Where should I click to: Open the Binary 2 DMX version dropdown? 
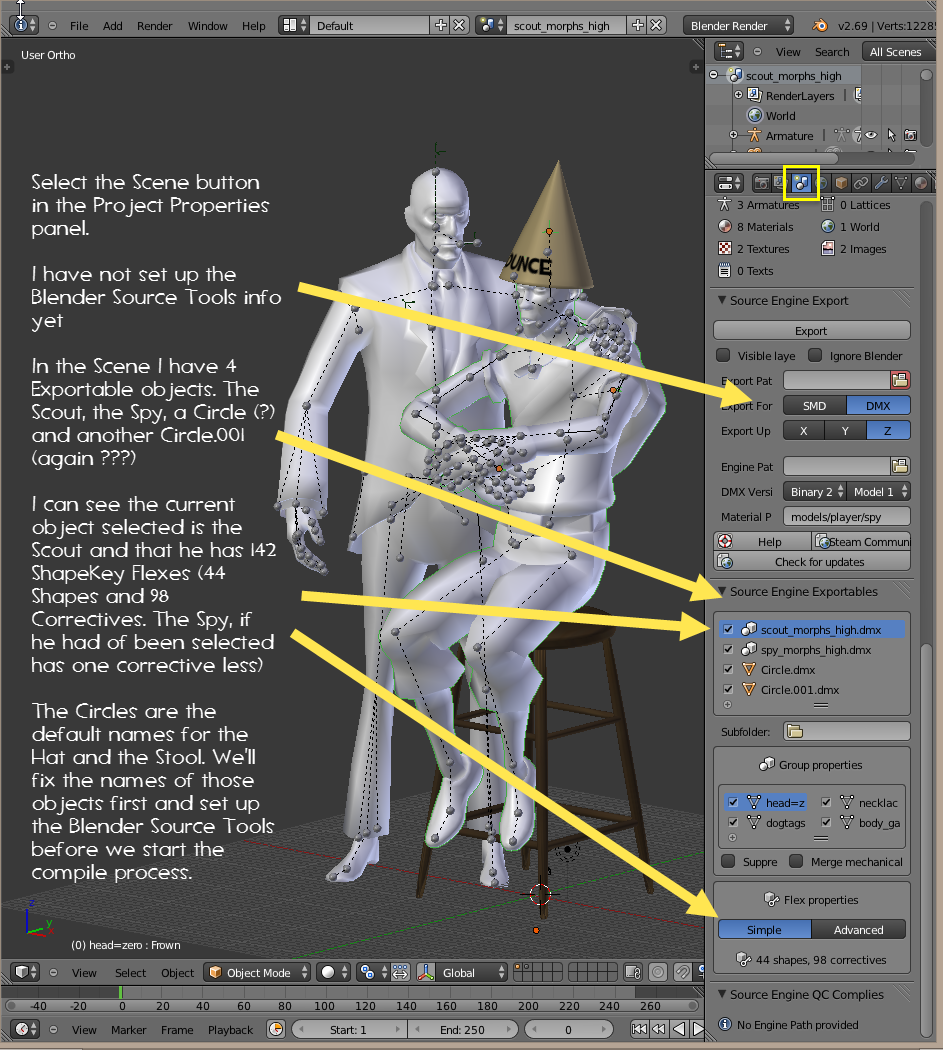click(x=814, y=492)
